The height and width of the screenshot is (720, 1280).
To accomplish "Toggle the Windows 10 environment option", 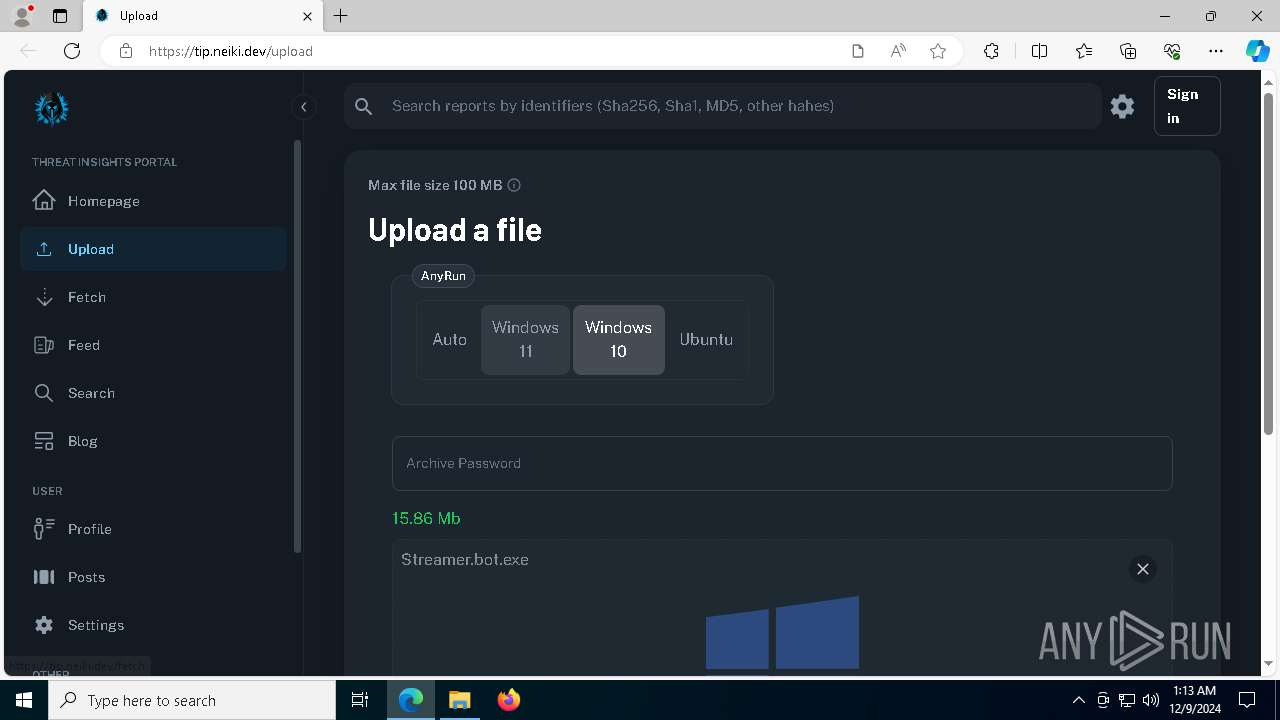I will tap(618, 340).
